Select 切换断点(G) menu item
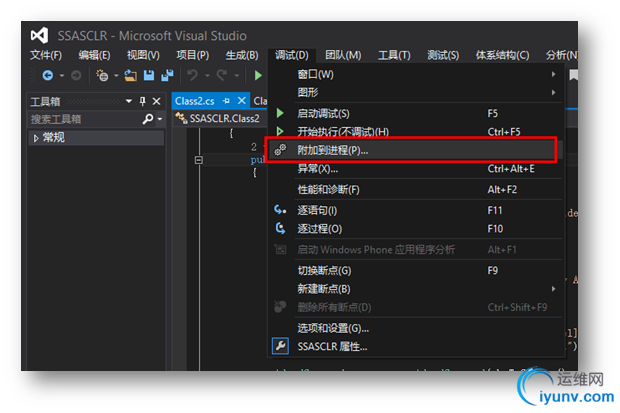 416,271
